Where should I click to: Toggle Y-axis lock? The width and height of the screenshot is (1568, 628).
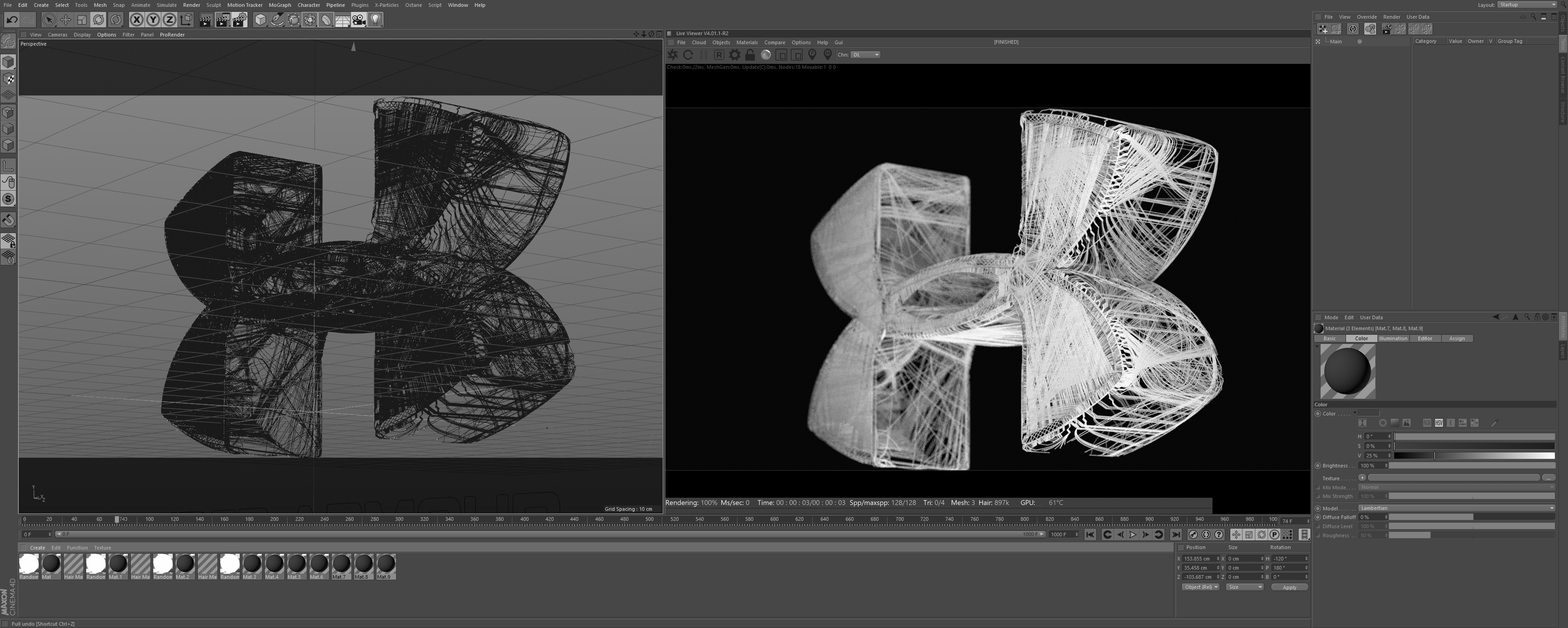[x=153, y=20]
